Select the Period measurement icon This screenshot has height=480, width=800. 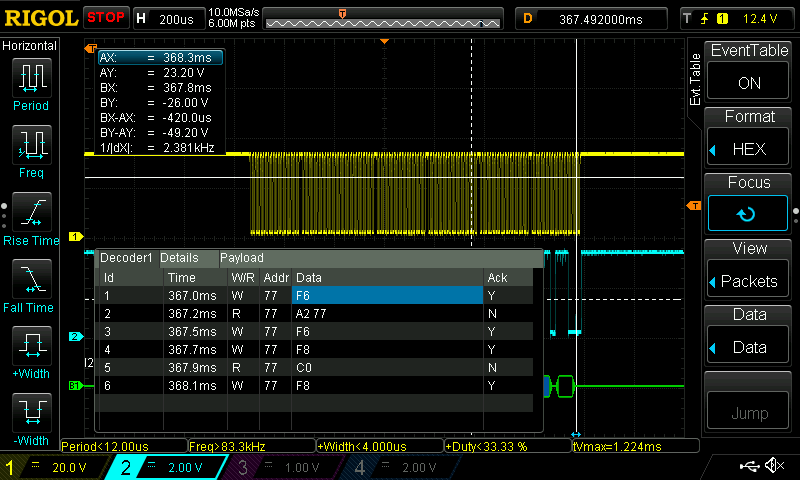click(30, 78)
